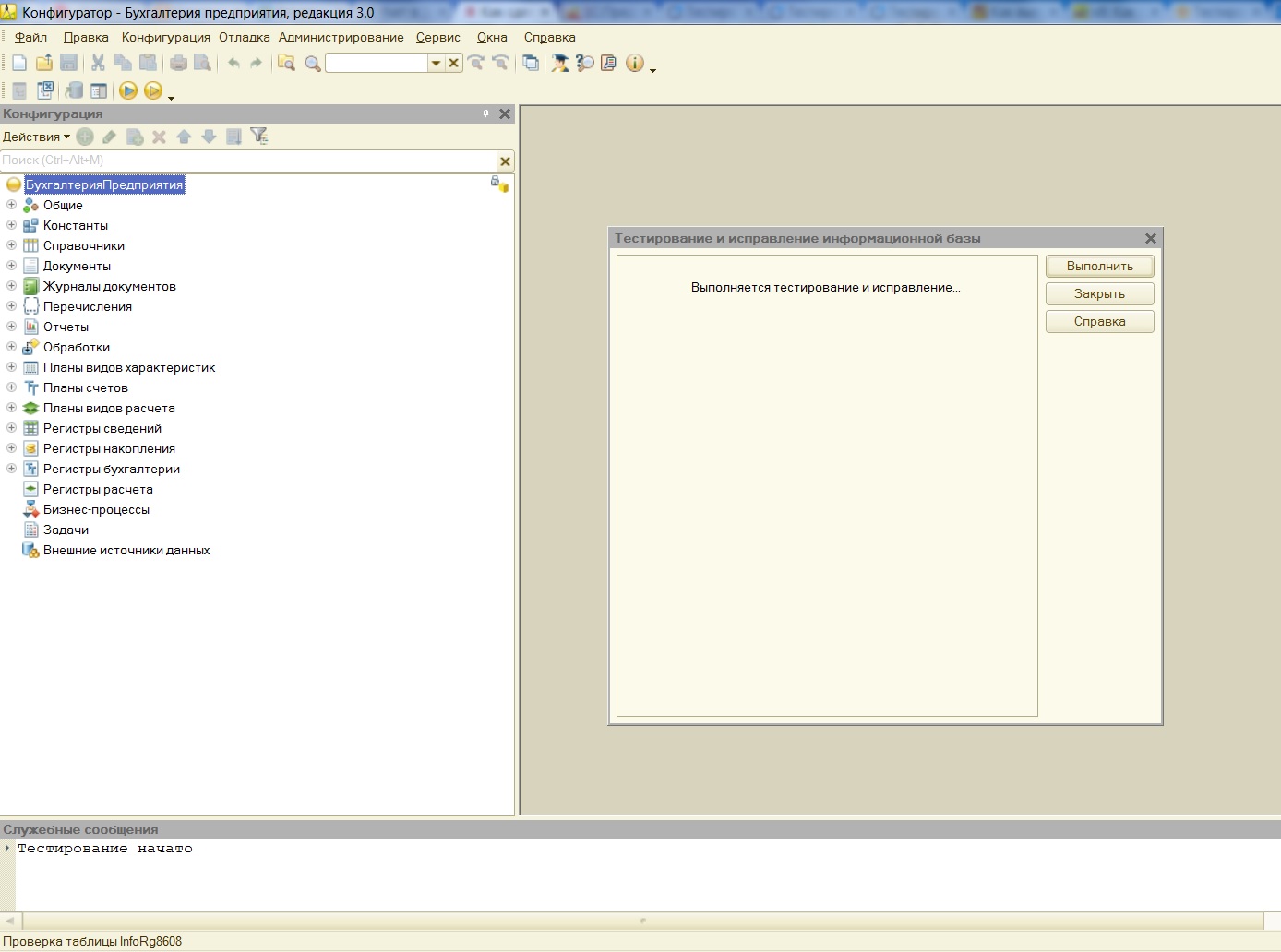Click the Print toolbar icon
This screenshot has width=1281, height=952.
[178, 63]
